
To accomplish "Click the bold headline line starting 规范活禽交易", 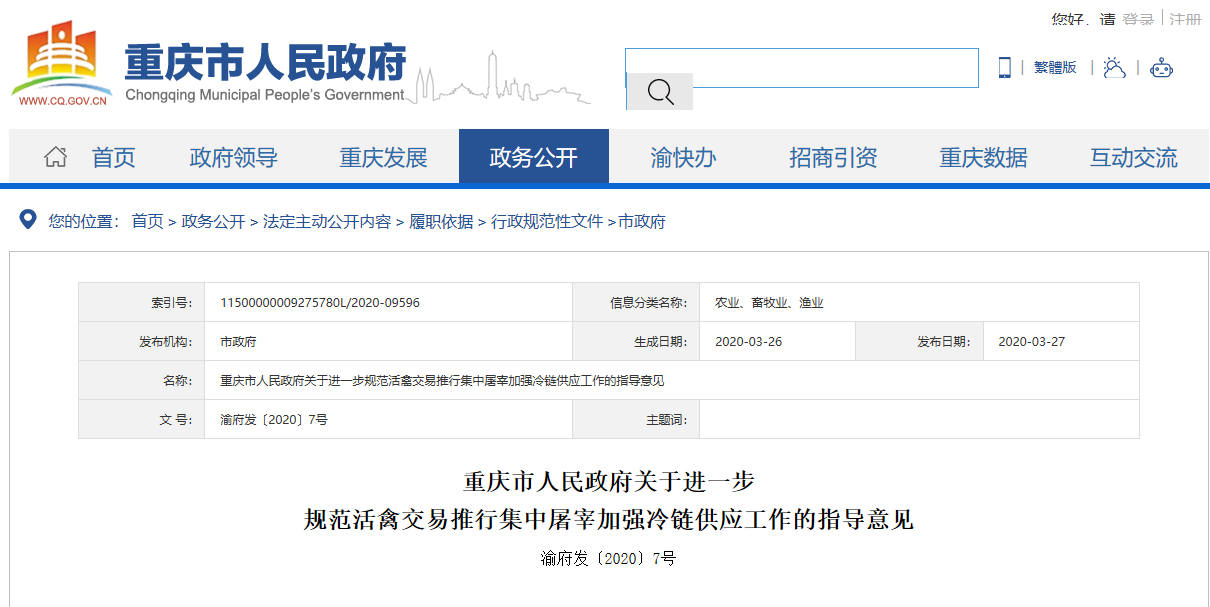I will (609, 520).
